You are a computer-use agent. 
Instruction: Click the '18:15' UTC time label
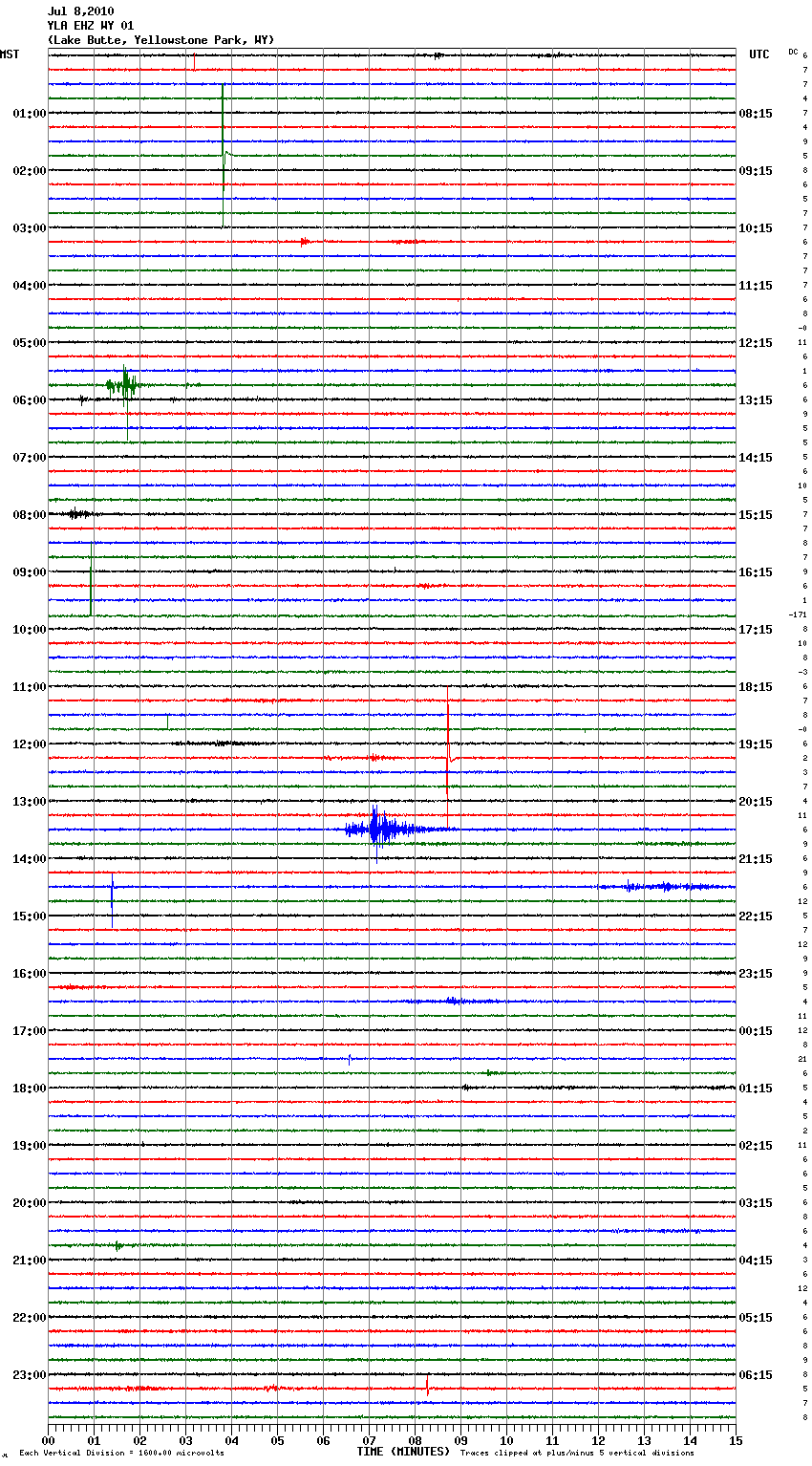(756, 687)
